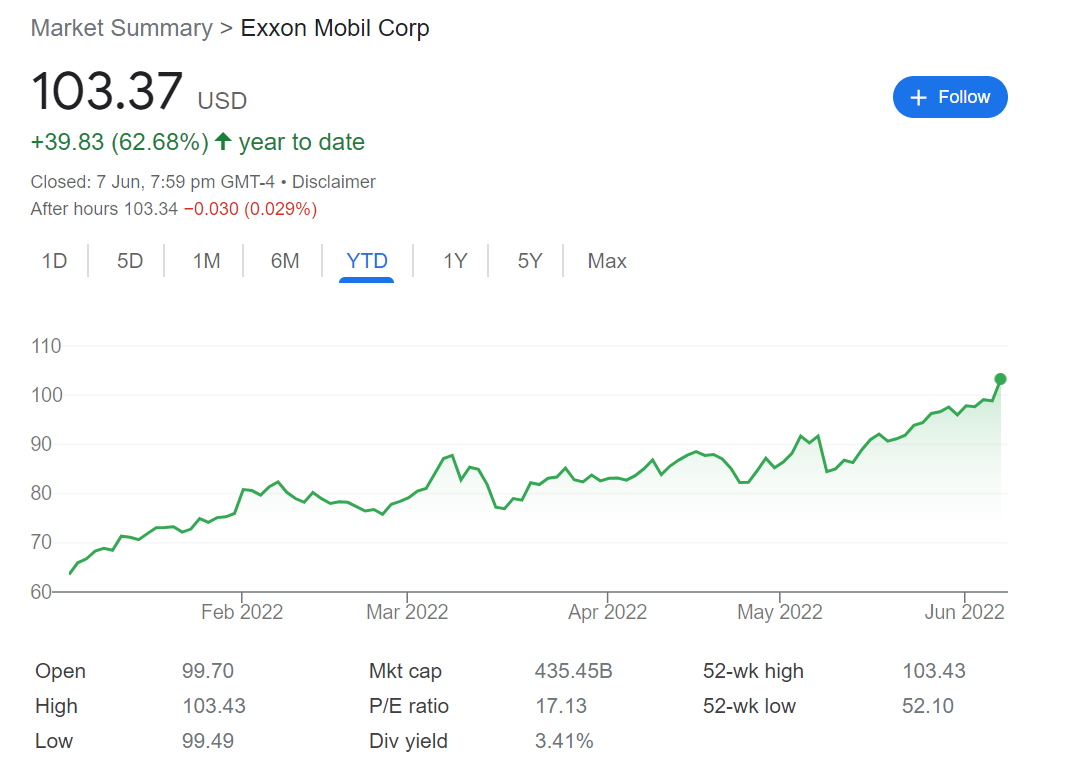Select the YTD tab
The height and width of the screenshot is (768, 1069).
[367, 261]
